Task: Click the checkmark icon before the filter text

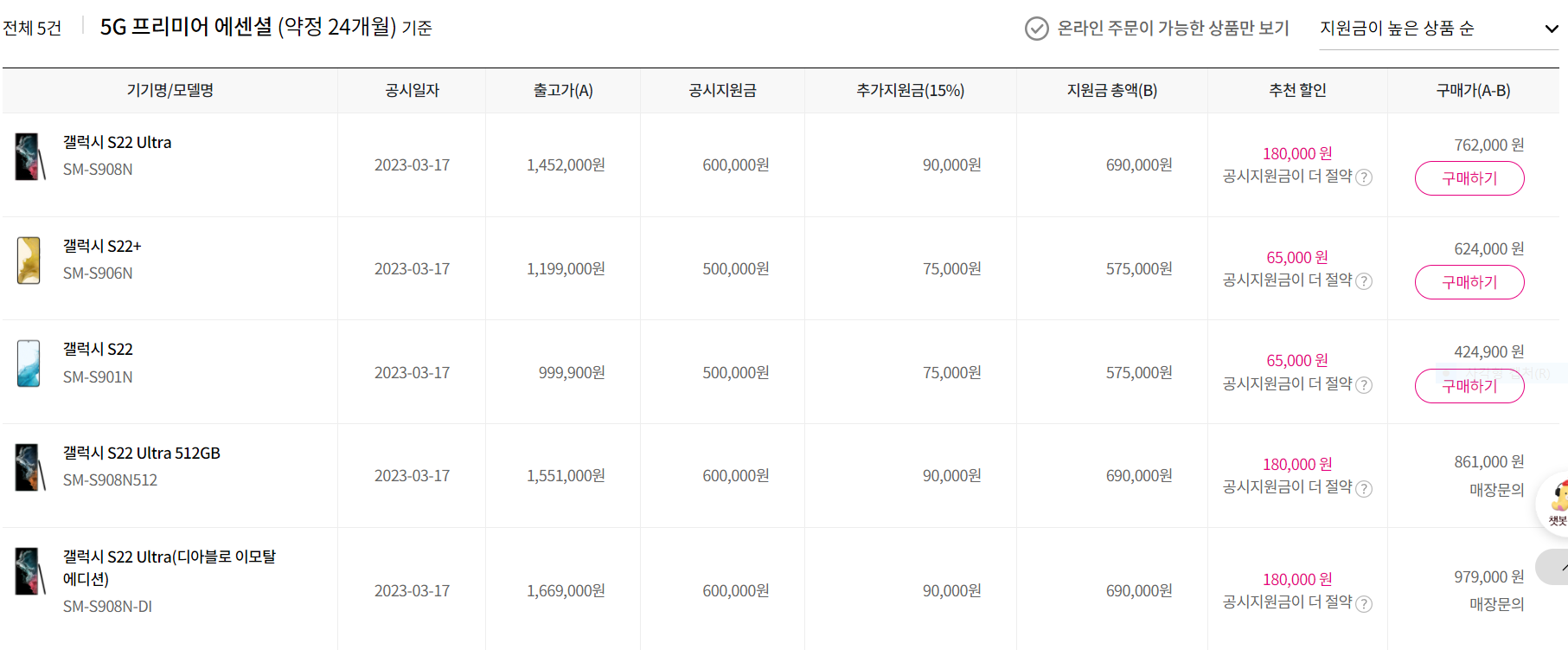Action: pyautogui.click(x=1034, y=29)
